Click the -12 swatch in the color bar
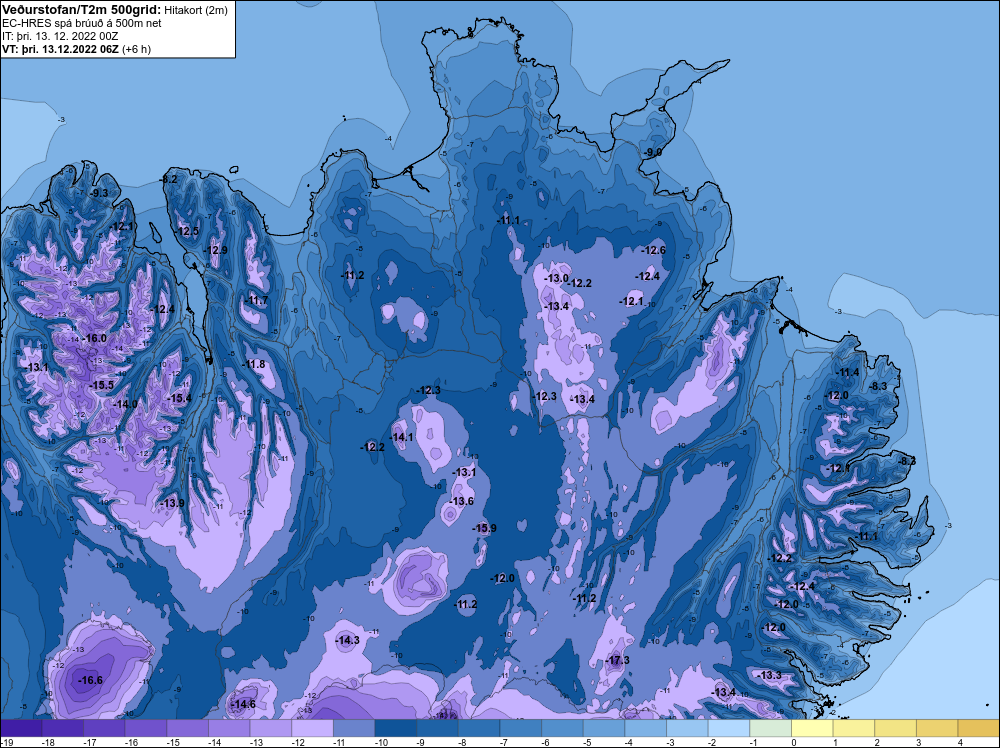The height and width of the screenshot is (748, 1000). tap(312, 728)
